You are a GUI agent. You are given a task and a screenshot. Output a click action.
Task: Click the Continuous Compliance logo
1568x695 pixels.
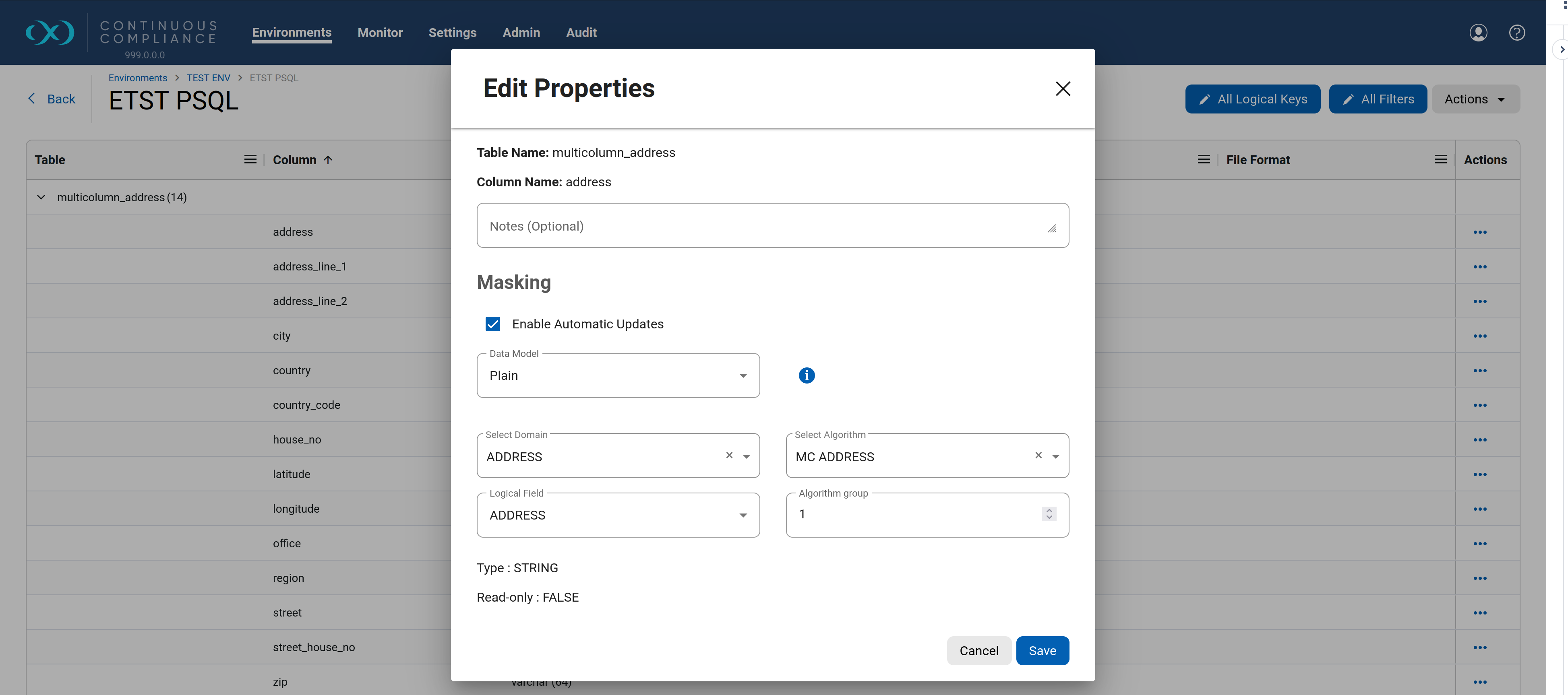(x=50, y=32)
